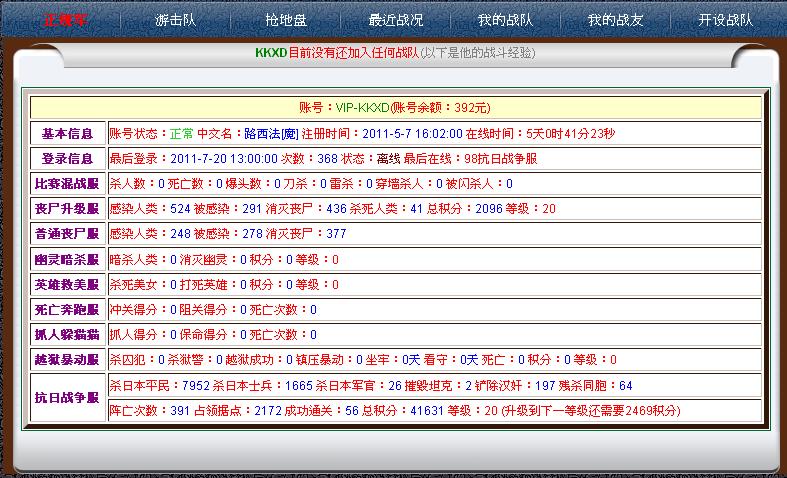Click 爆头数 text in 比赛混战服 row

point(243,184)
